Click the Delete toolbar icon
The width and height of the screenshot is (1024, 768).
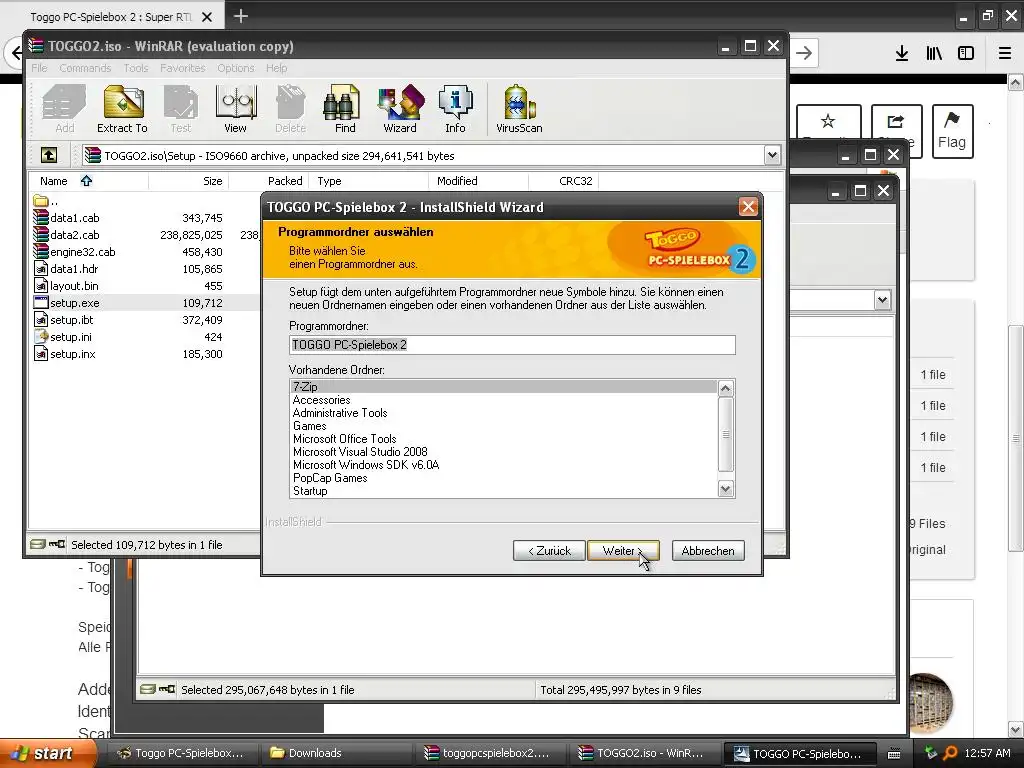click(290, 108)
